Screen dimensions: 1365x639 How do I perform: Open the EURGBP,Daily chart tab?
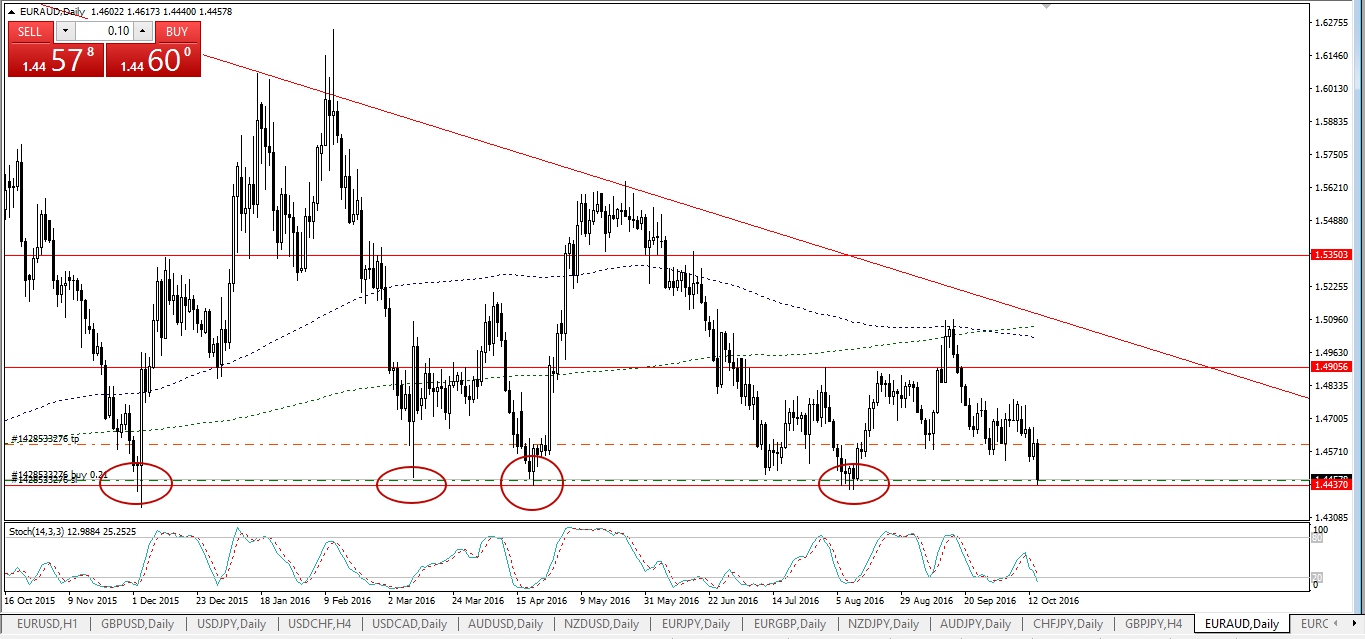click(x=789, y=624)
